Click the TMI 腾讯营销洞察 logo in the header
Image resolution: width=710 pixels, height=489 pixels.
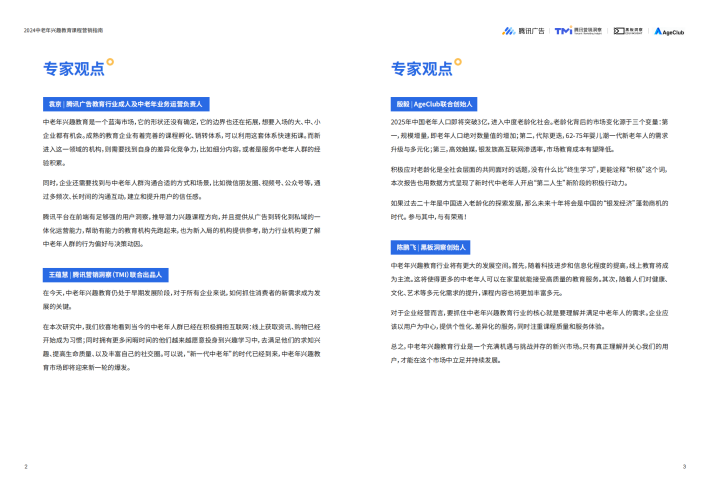pos(578,31)
